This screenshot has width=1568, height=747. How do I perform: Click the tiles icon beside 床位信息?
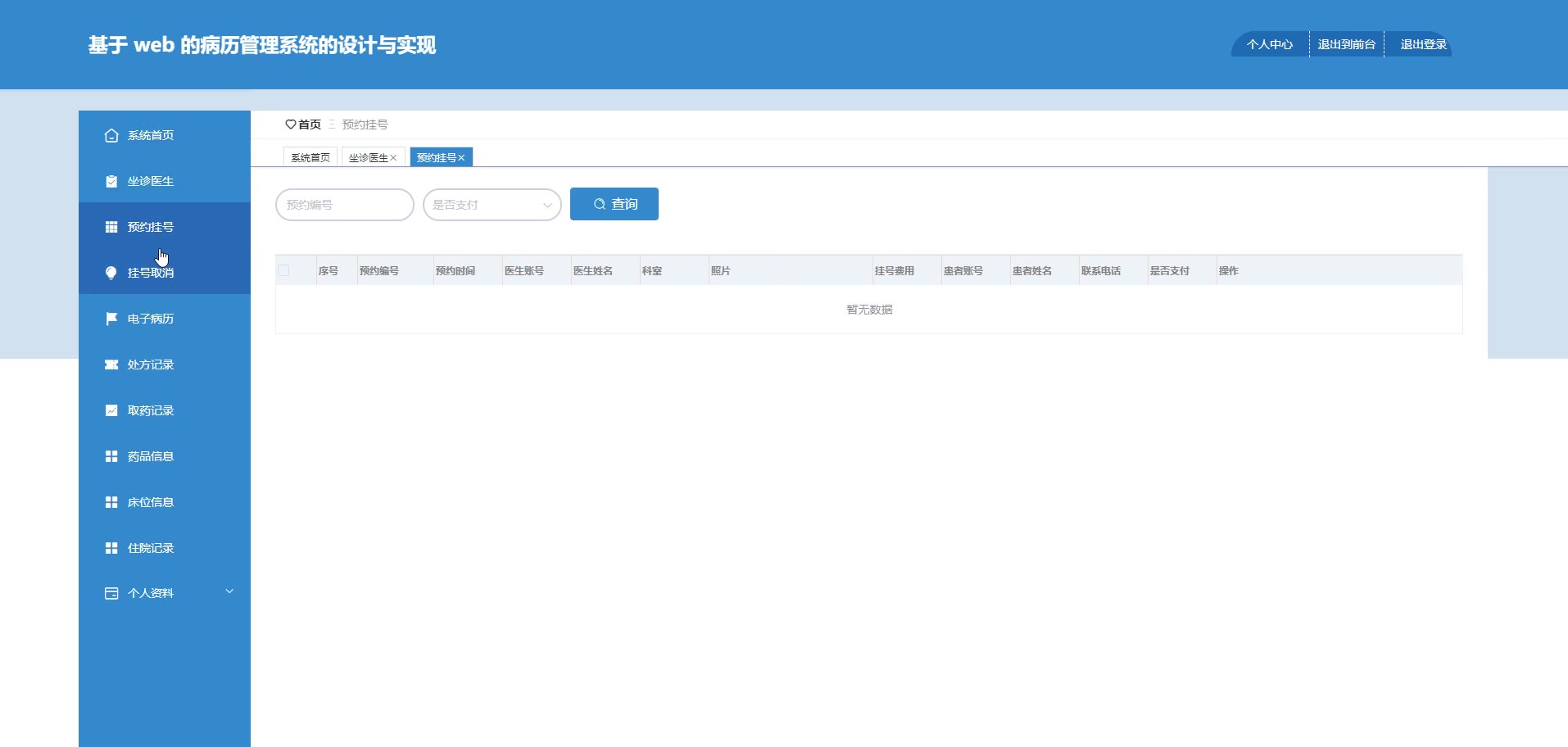coord(111,502)
